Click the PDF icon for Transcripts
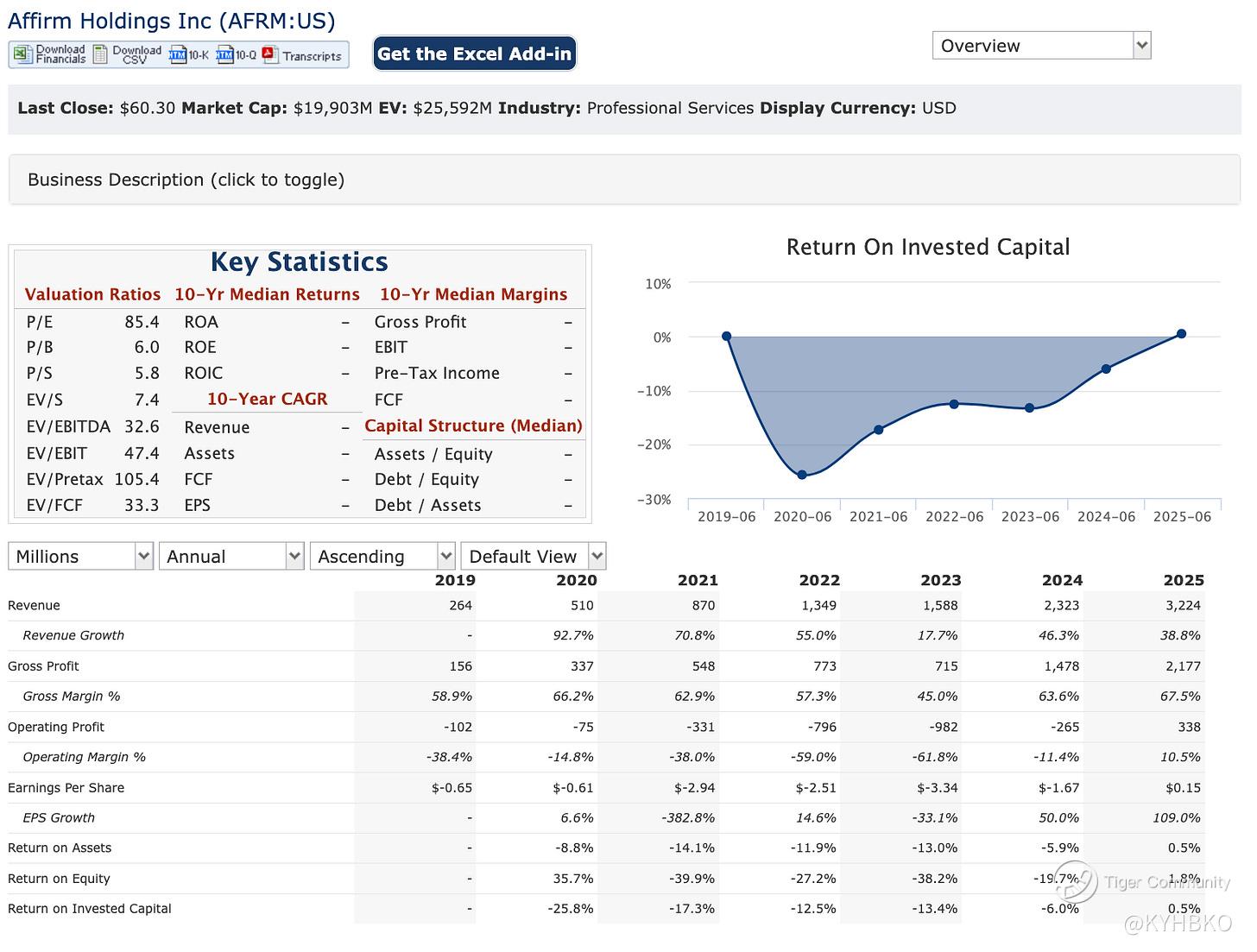 click(270, 55)
